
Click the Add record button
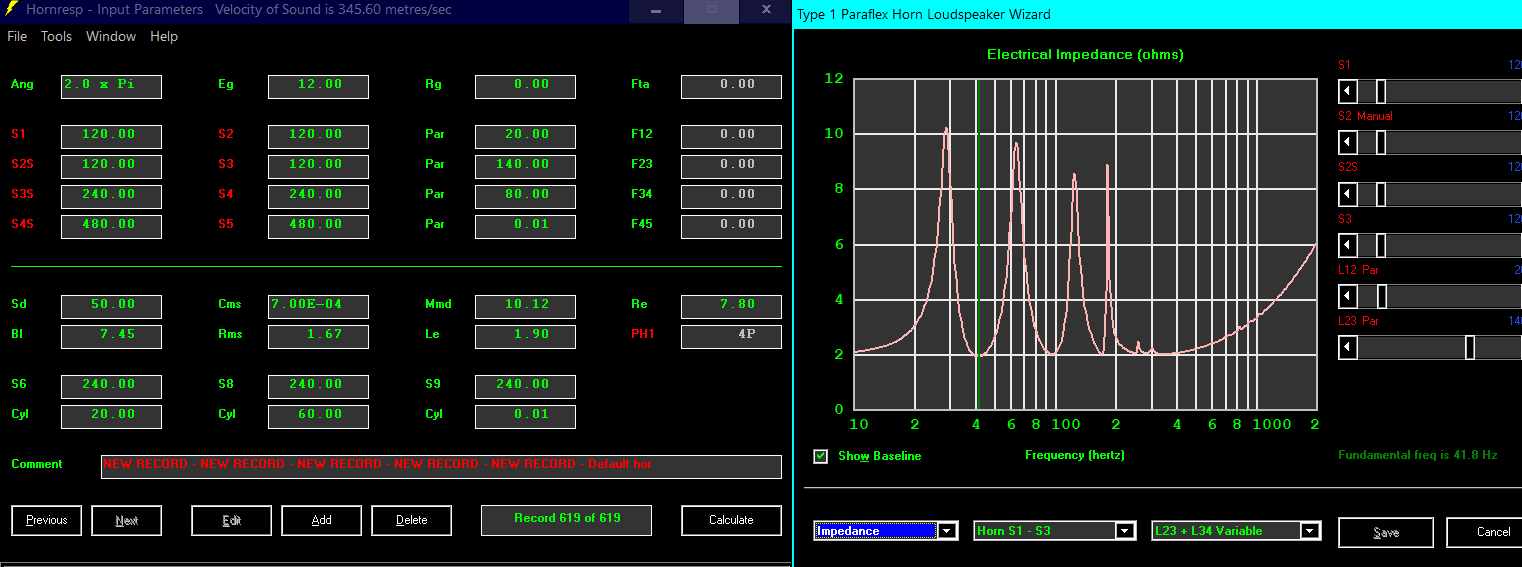[x=321, y=520]
